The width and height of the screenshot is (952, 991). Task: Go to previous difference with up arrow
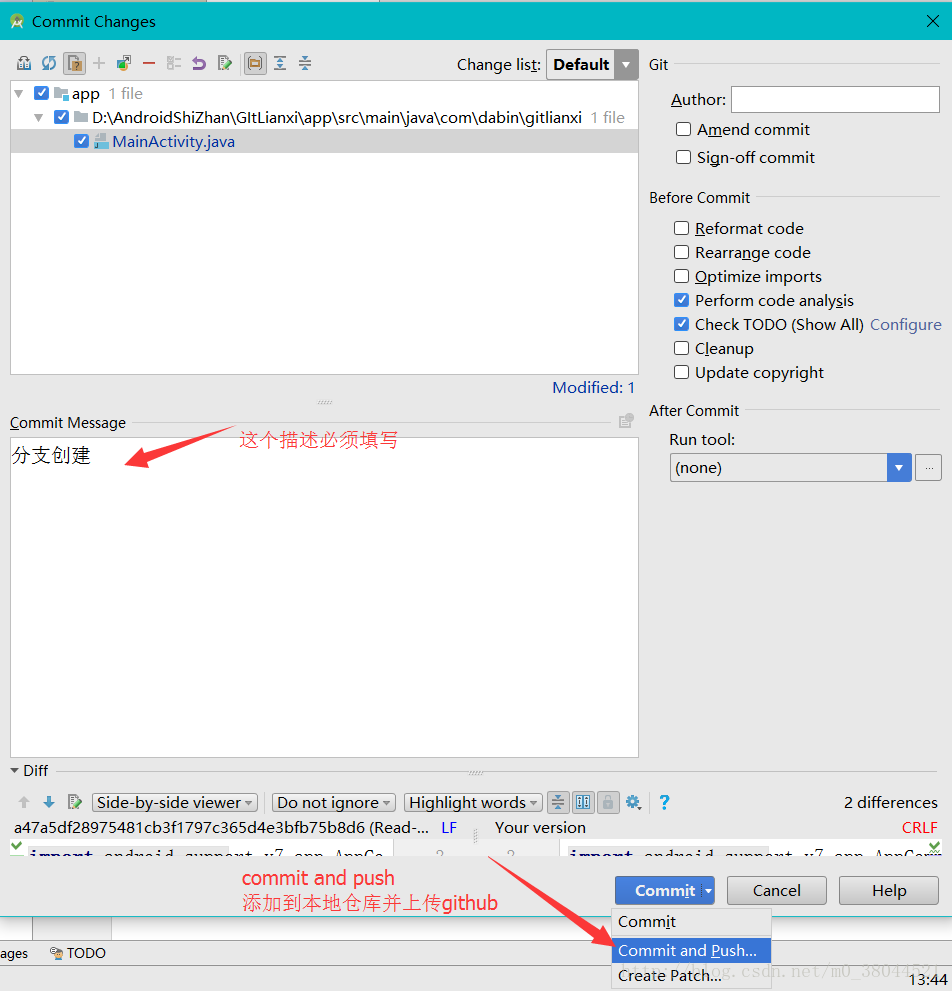point(24,802)
